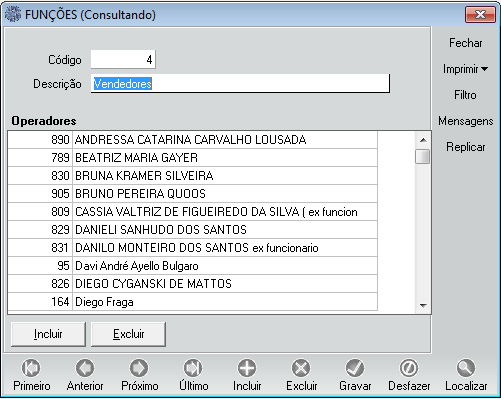Save with the Gravar checkmark icon
Image resolution: width=501 pixels, height=399 pixels.
355,368
